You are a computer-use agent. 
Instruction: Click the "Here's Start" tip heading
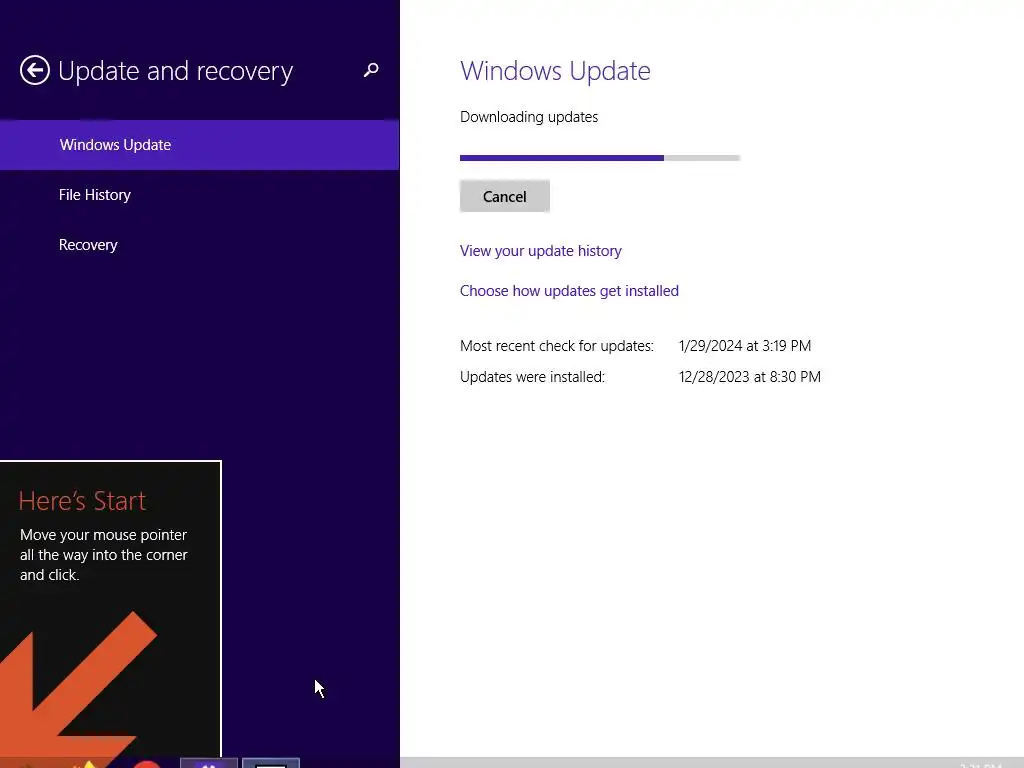coord(82,501)
